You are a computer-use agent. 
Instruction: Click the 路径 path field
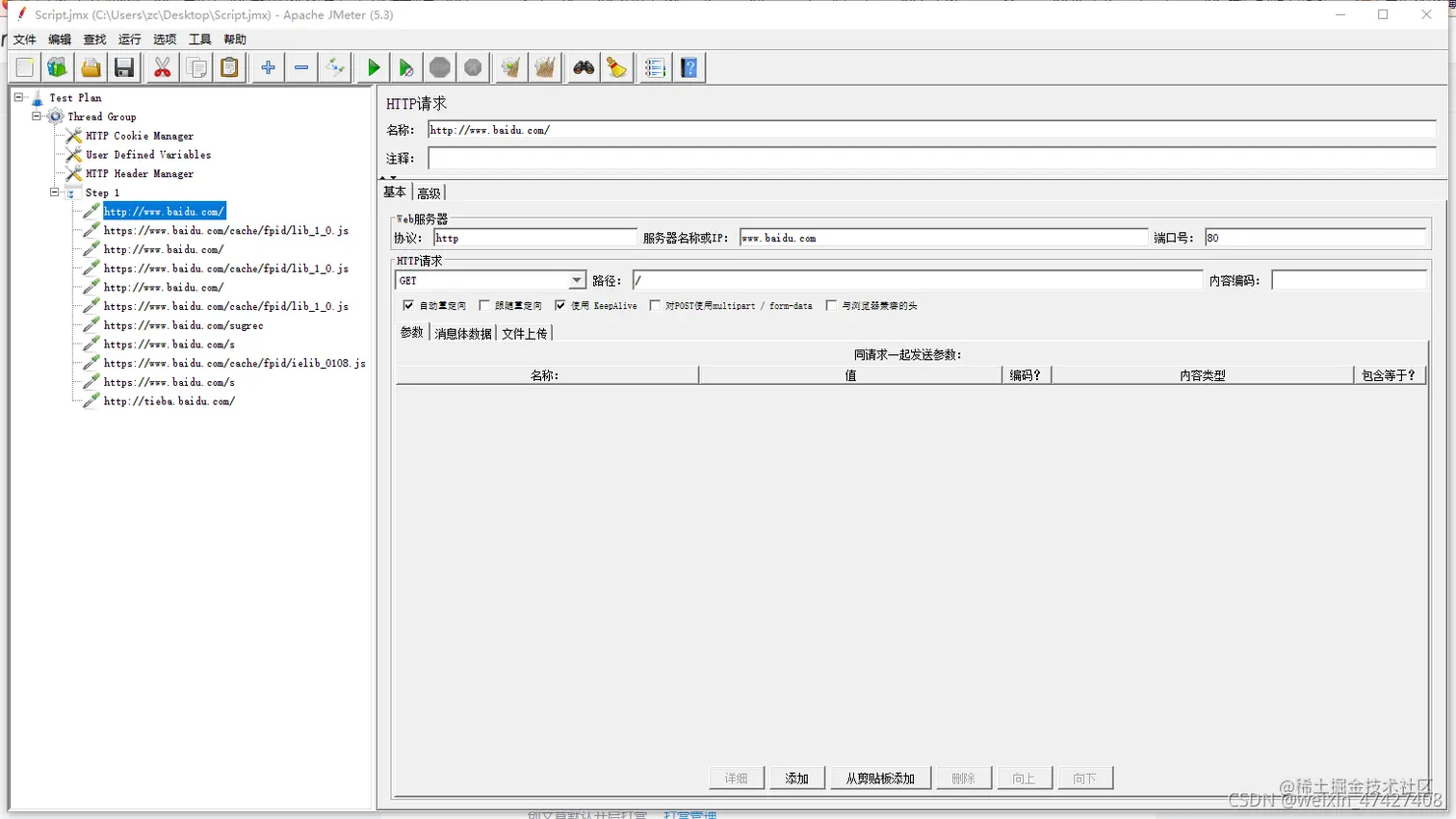(x=918, y=280)
